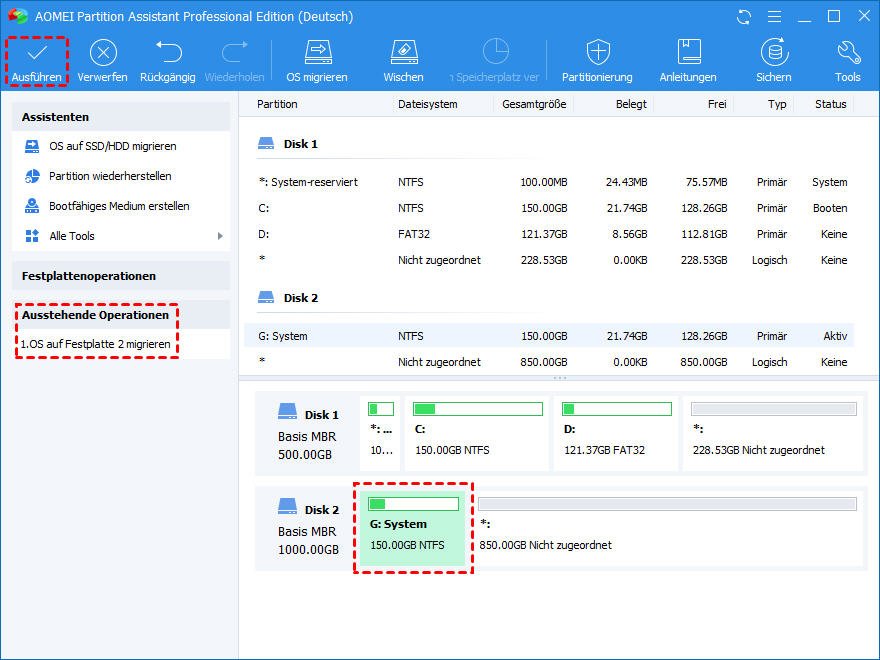Click Disk 1 Basis MBR 500.00GB label
Viewport: 880px width, 660px height.
pos(307,446)
